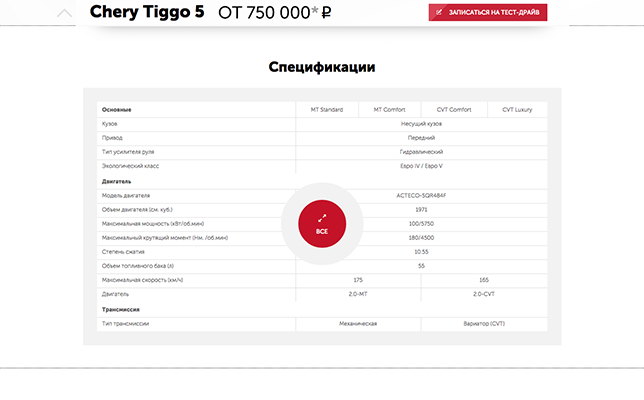Click the Тип усилителя руля label

pos(128,152)
